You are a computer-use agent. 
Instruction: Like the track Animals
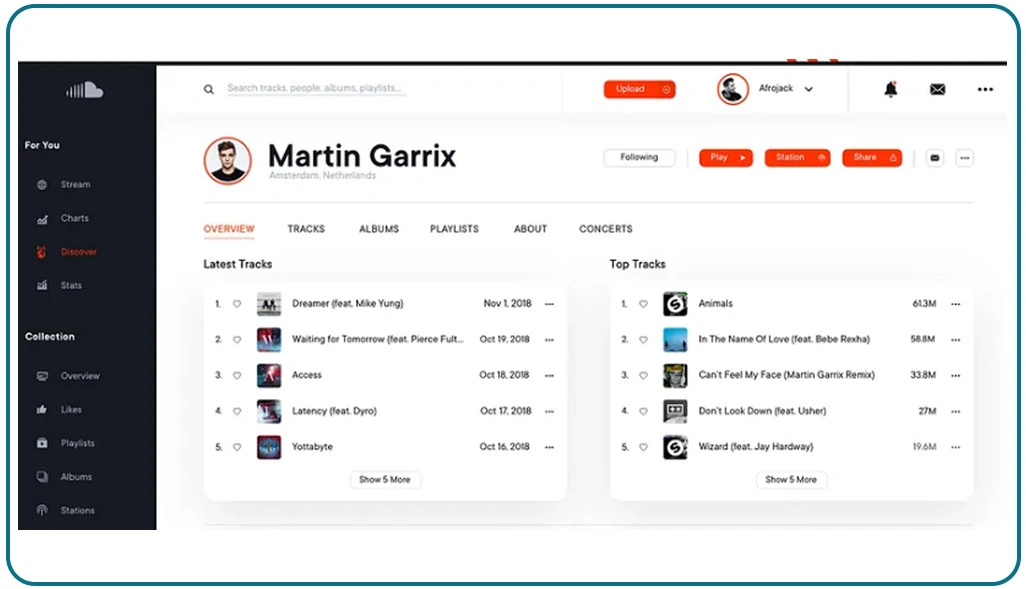click(x=643, y=304)
